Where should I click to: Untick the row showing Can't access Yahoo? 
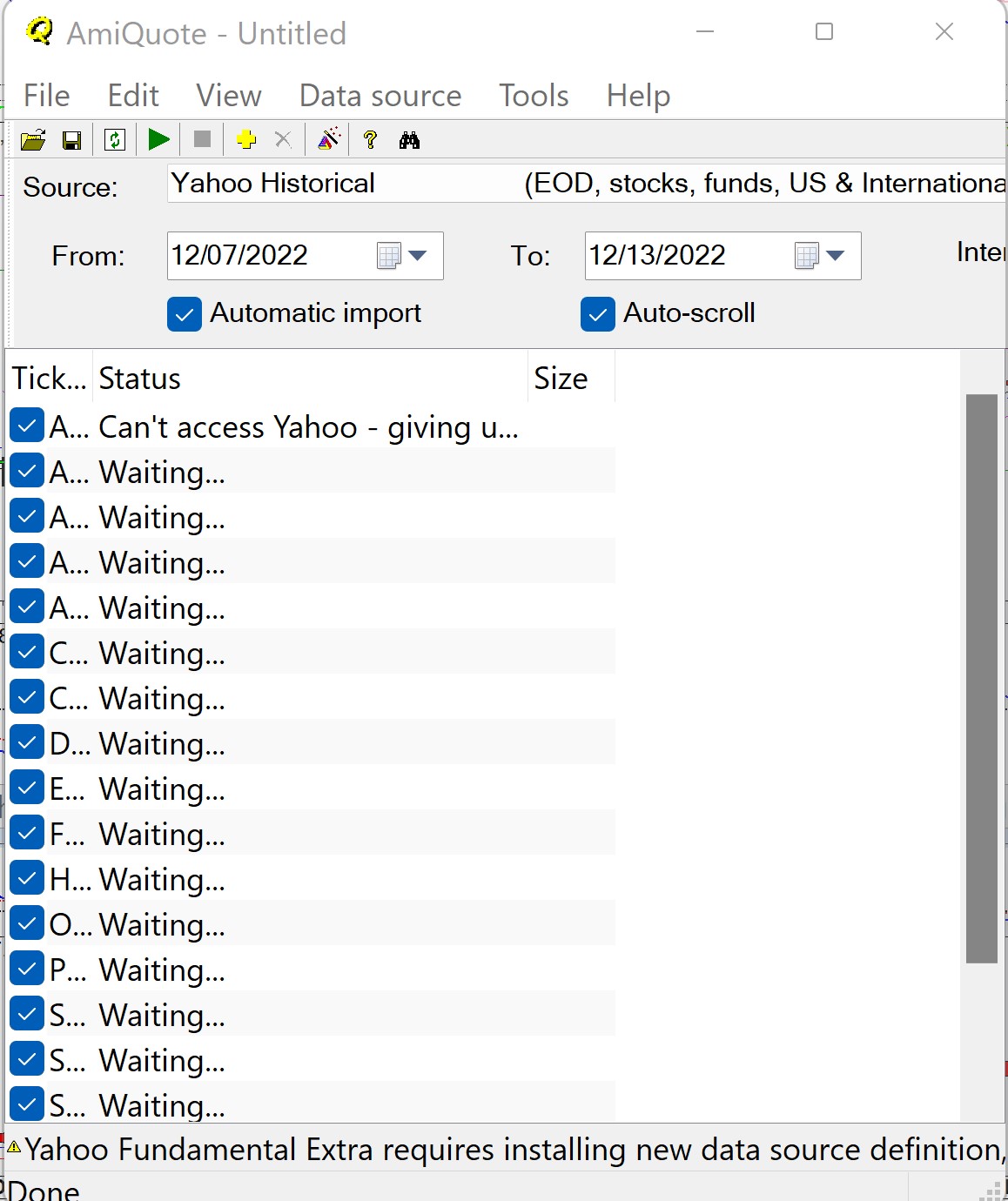tap(27, 426)
